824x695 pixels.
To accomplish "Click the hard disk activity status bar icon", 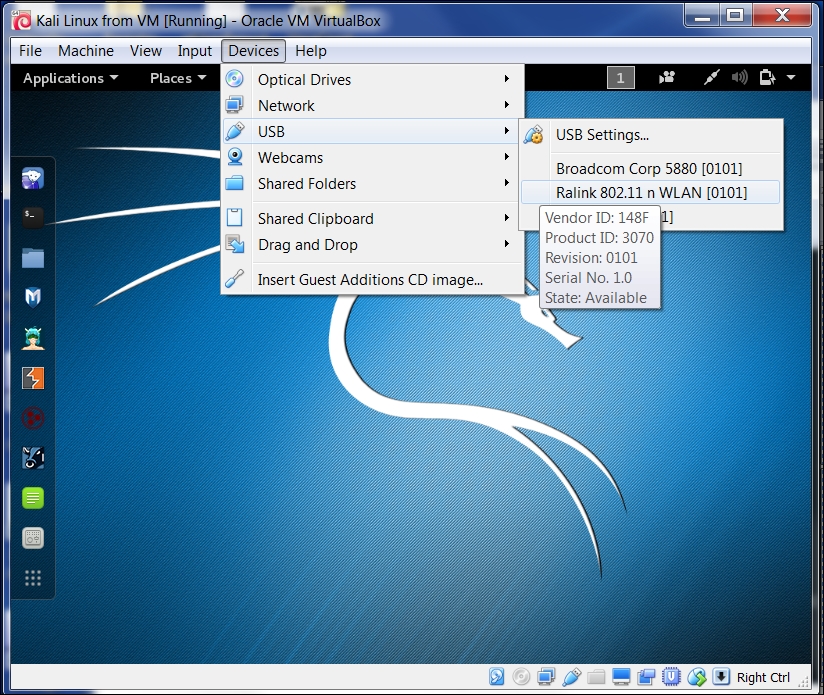I will click(497, 677).
